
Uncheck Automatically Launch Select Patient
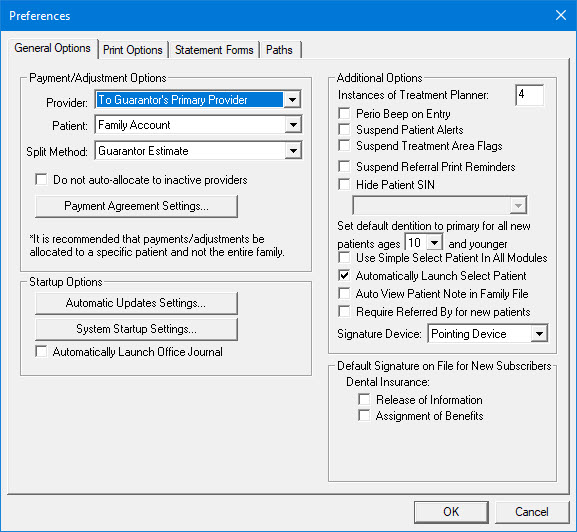[x=344, y=276]
